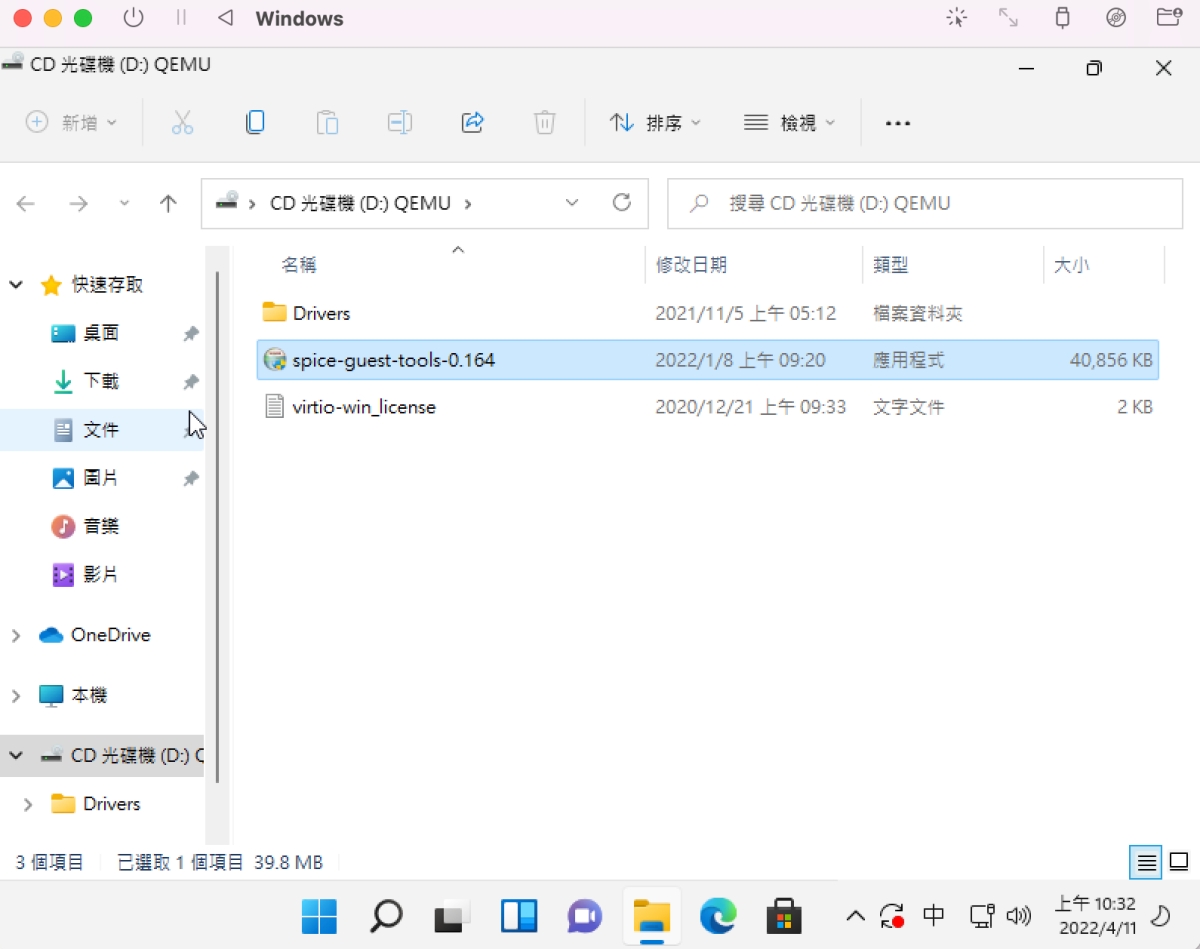1200x949 pixels.
Task: Open Widgets from the taskbar
Action: (519, 916)
